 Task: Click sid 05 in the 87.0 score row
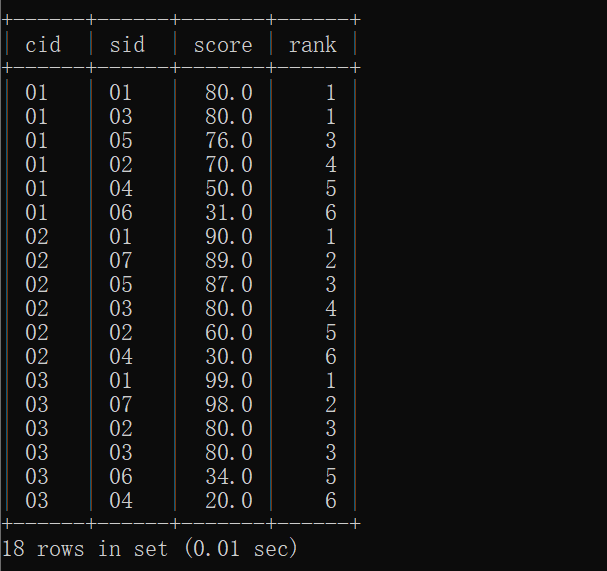[x=121, y=285]
